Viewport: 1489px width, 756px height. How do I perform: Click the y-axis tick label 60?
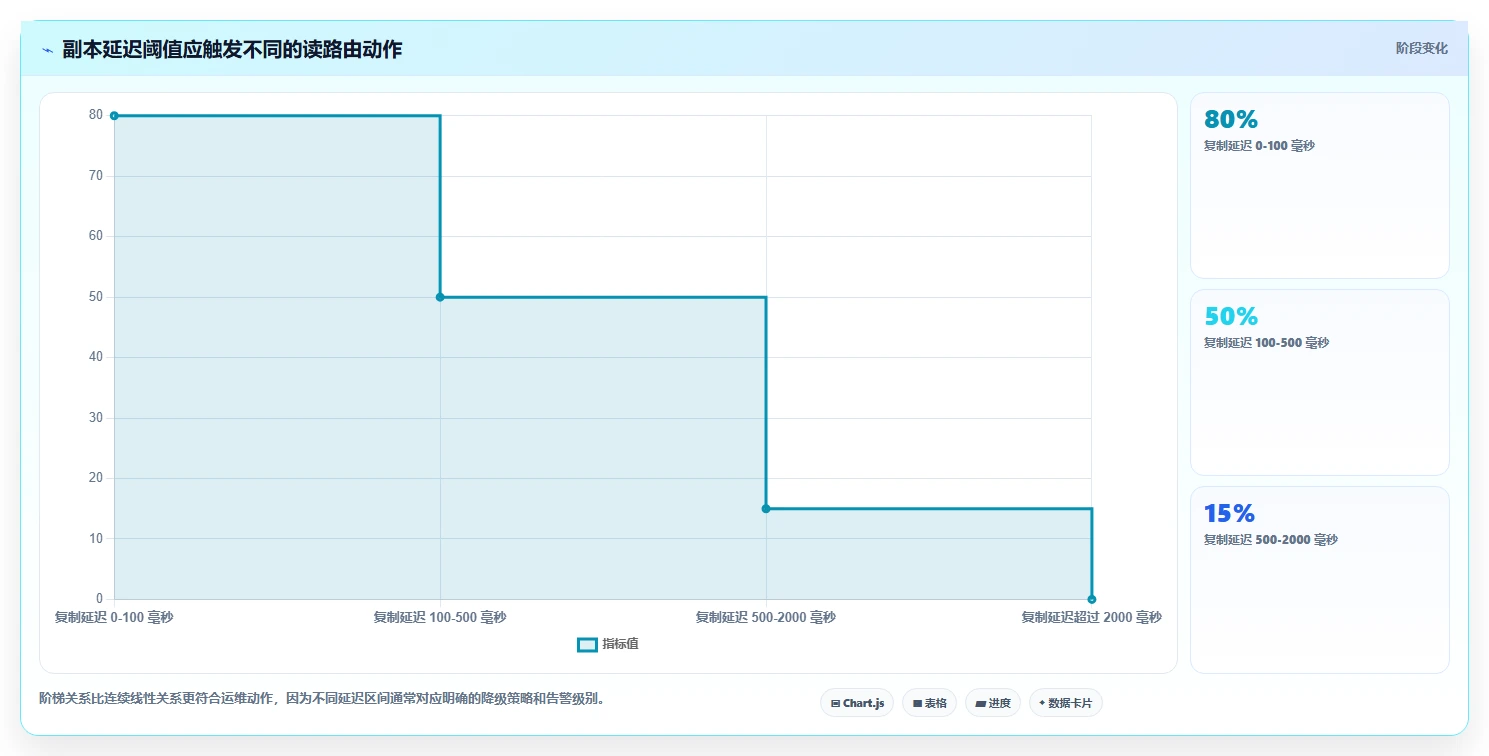click(96, 236)
